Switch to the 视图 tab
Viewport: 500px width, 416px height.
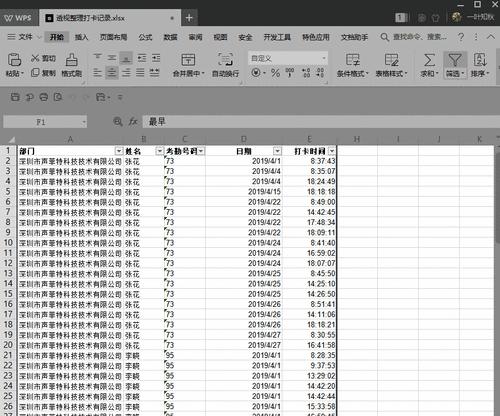(x=220, y=37)
